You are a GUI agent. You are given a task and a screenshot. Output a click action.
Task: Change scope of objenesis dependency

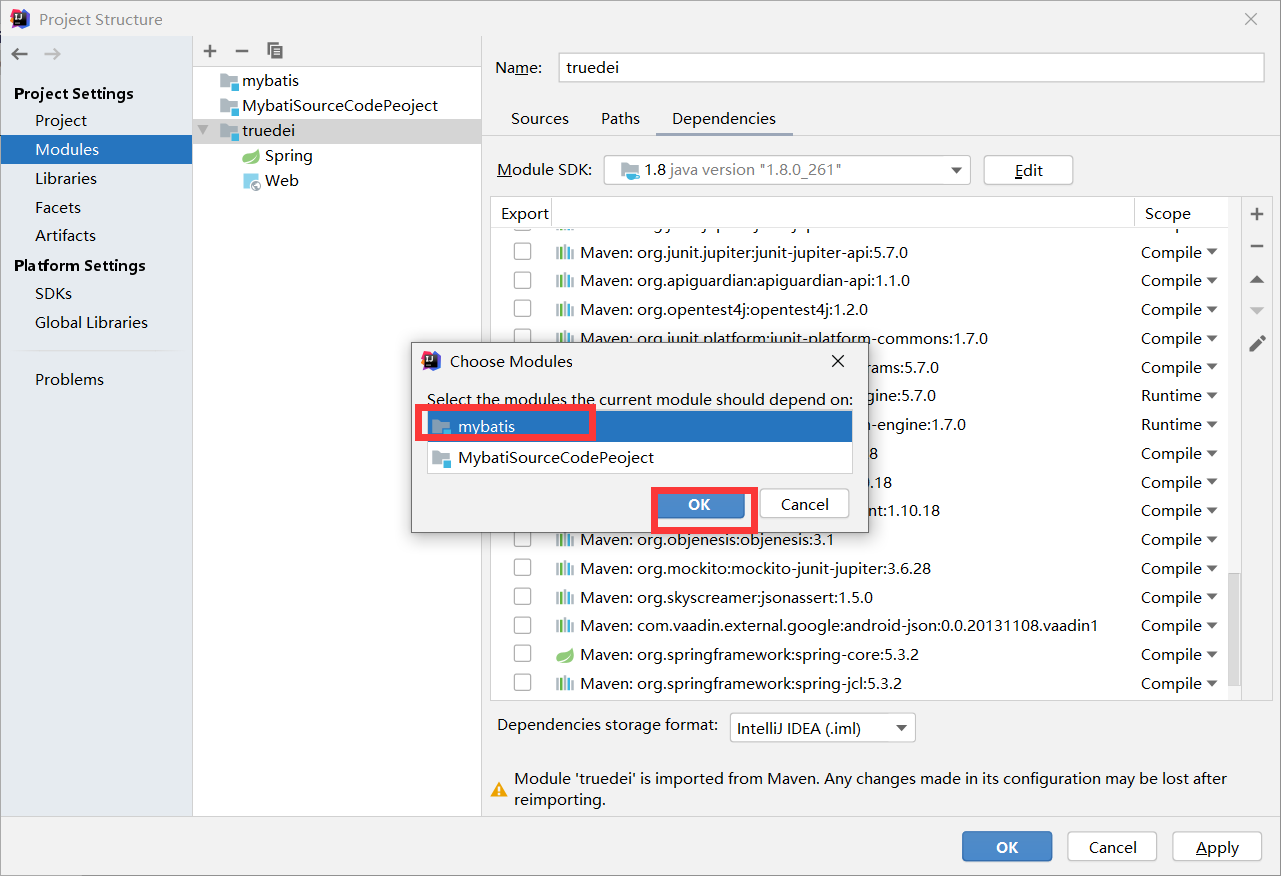[1179, 540]
